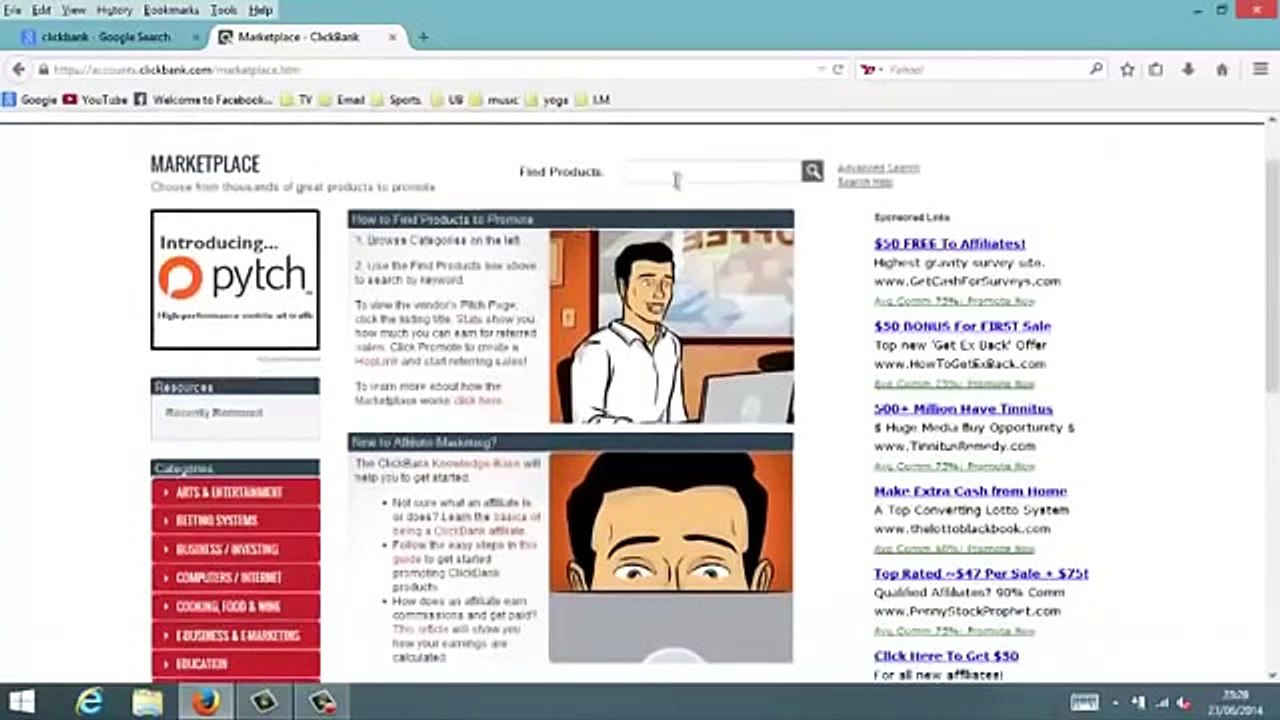The image size is (1280, 720).
Task: Open the US bookmarks folder
Action: pyautogui.click(x=447, y=100)
